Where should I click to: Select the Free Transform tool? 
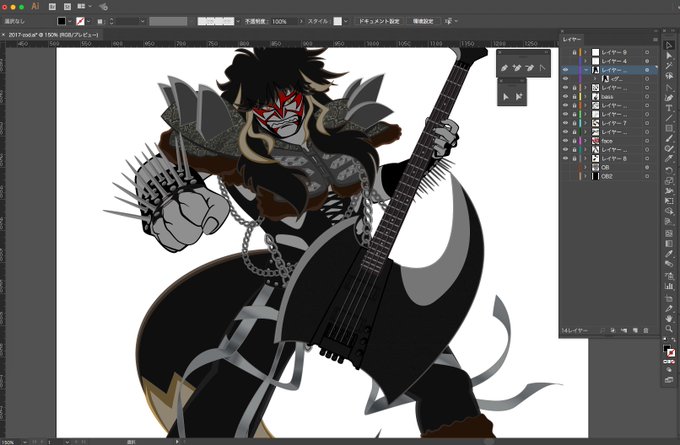click(x=669, y=202)
